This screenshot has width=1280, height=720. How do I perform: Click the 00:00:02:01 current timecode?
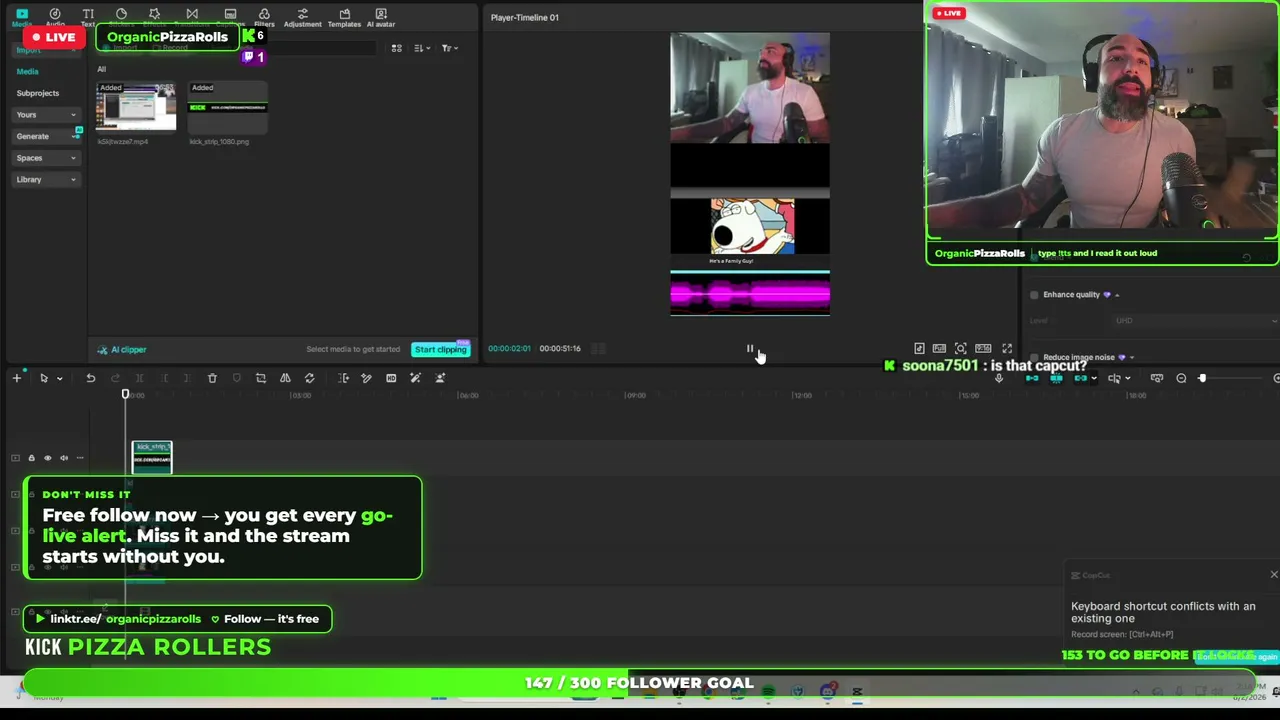click(x=509, y=349)
